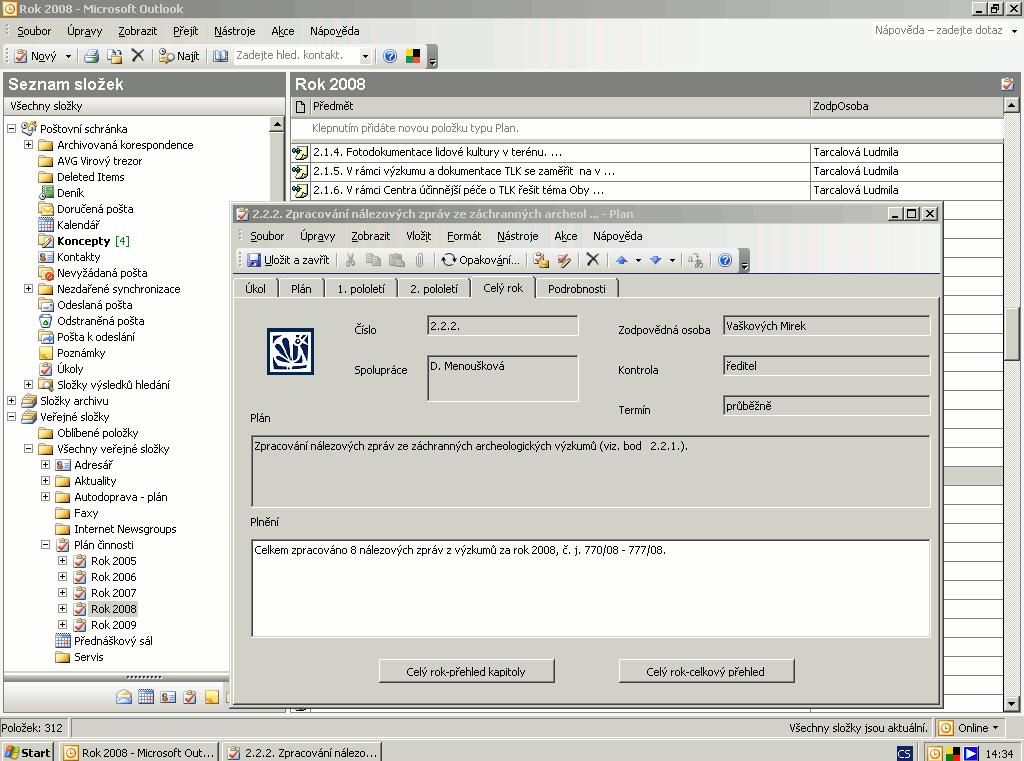The height and width of the screenshot is (761, 1024).
Task: Click the Copy icon in Plan toolbar
Action: (374, 260)
